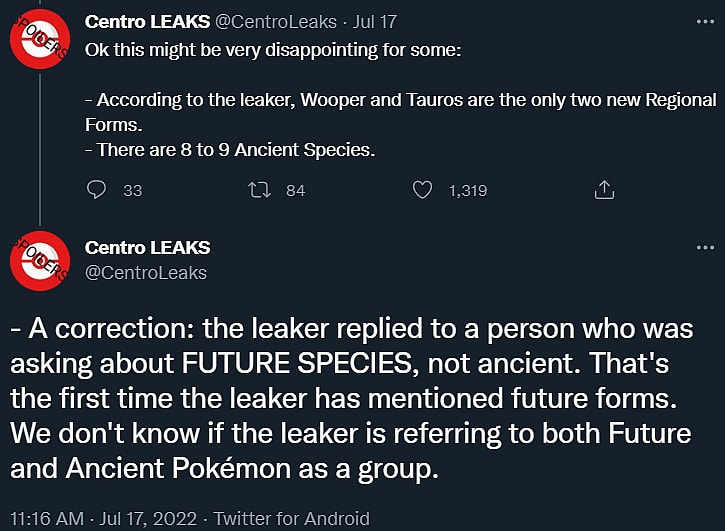Click the 84 retweets count

coord(295,190)
